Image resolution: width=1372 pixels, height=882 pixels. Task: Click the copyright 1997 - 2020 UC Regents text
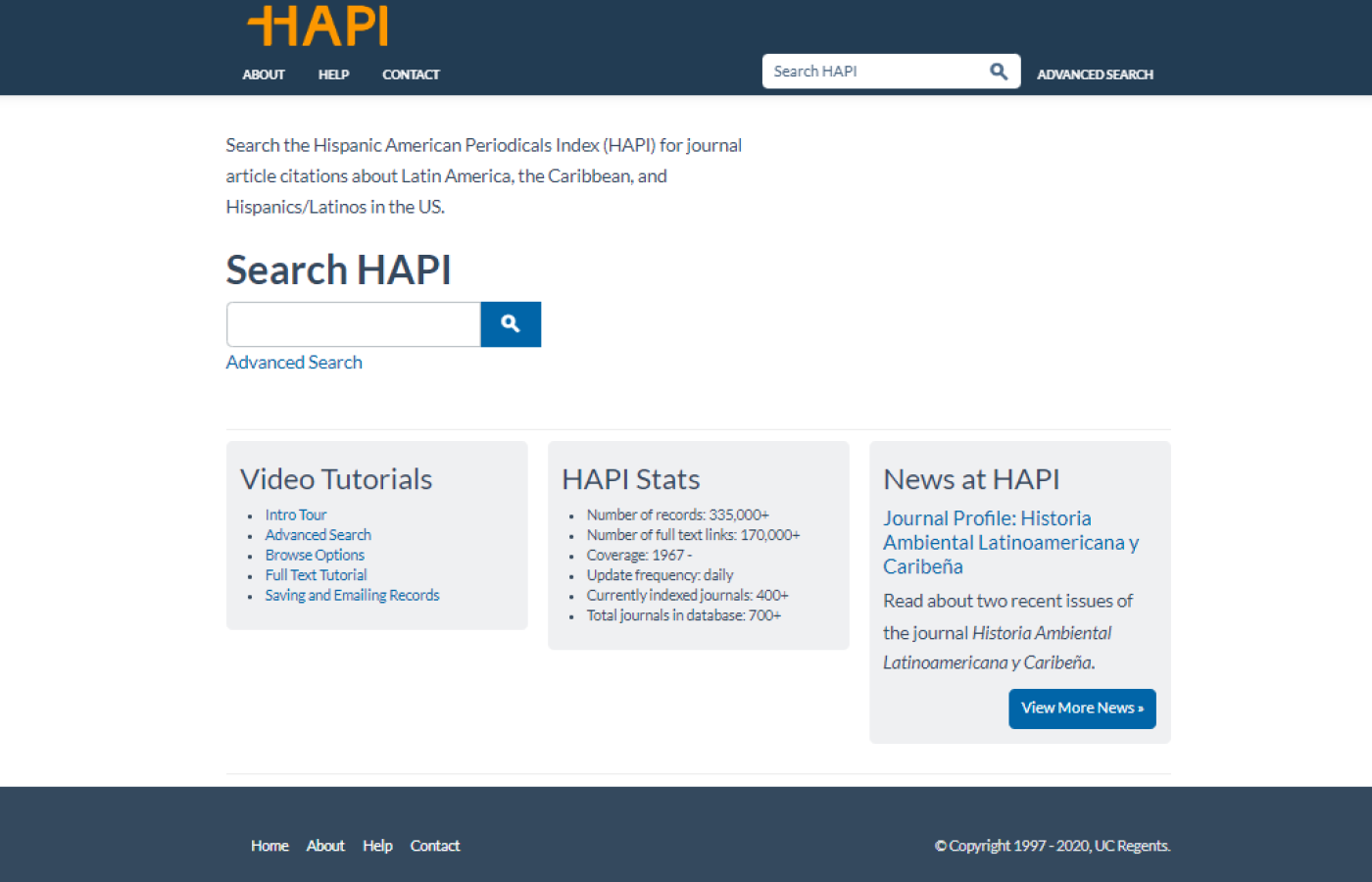click(1053, 846)
